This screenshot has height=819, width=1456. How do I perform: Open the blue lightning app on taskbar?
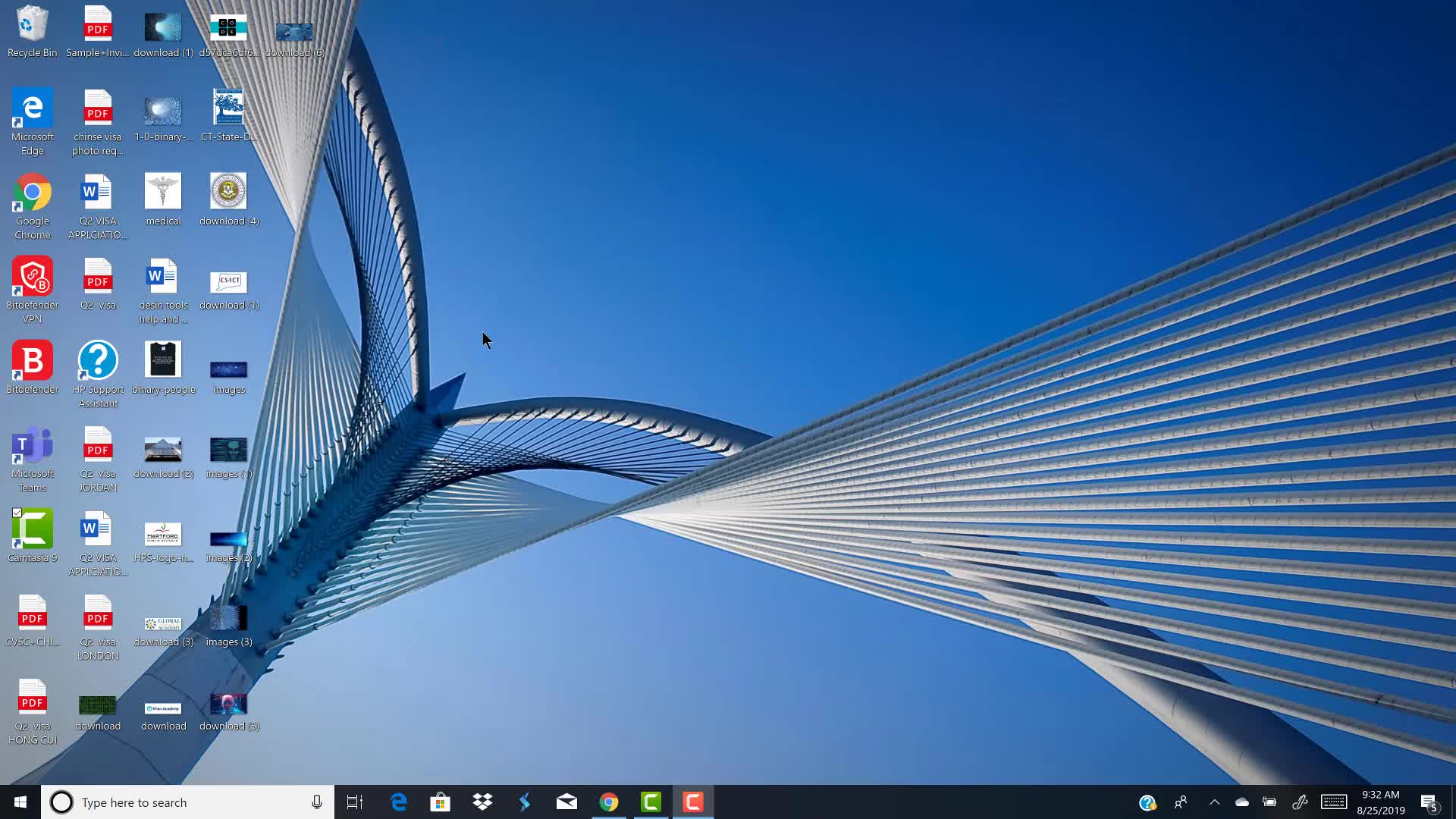tap(525, 802)
